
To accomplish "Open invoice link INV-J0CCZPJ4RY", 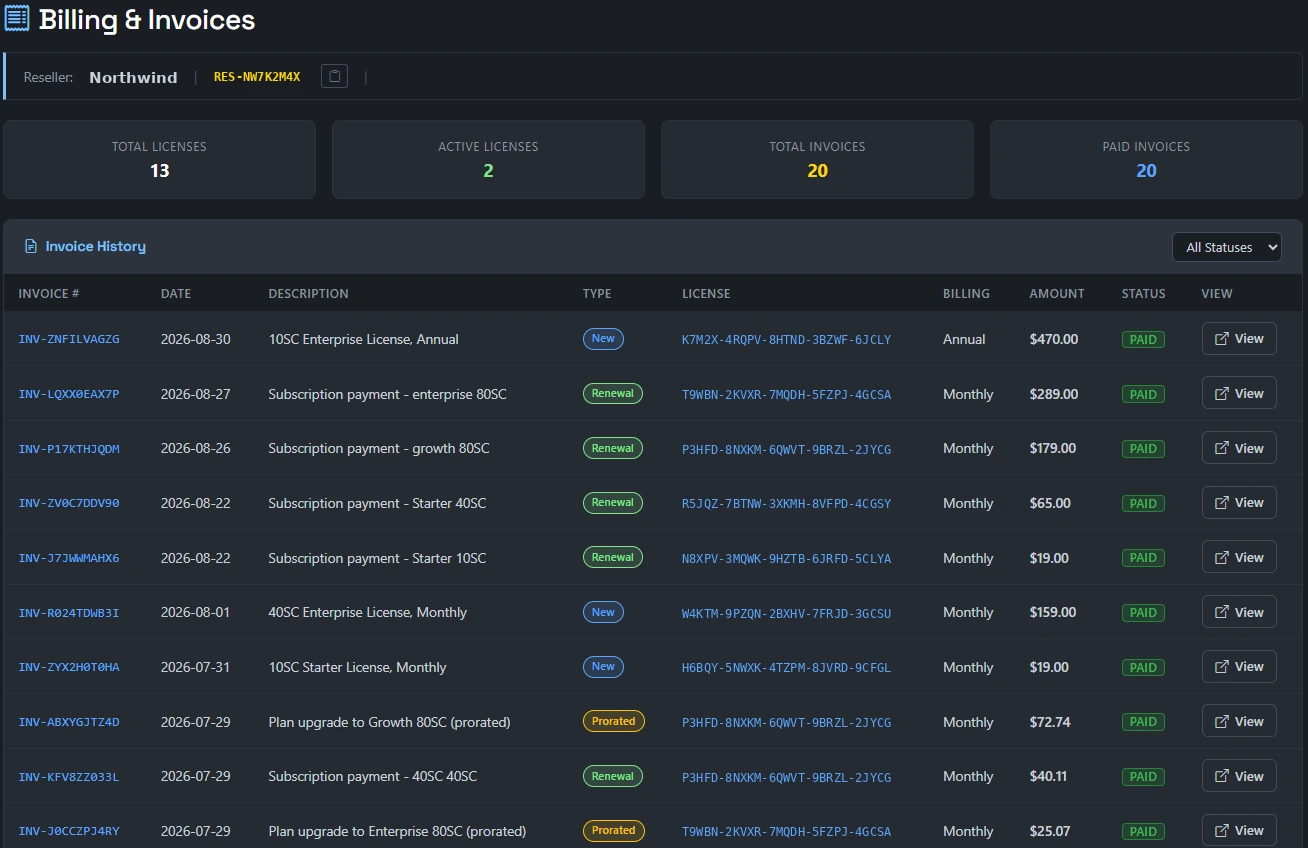I will coord(69,831).
